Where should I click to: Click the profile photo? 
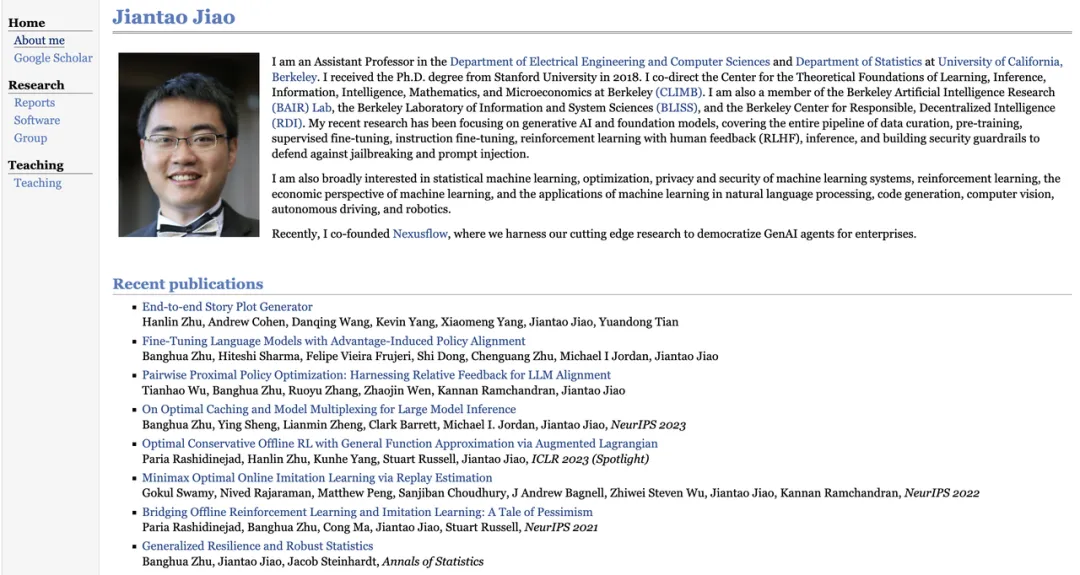(x=188, y=145)
